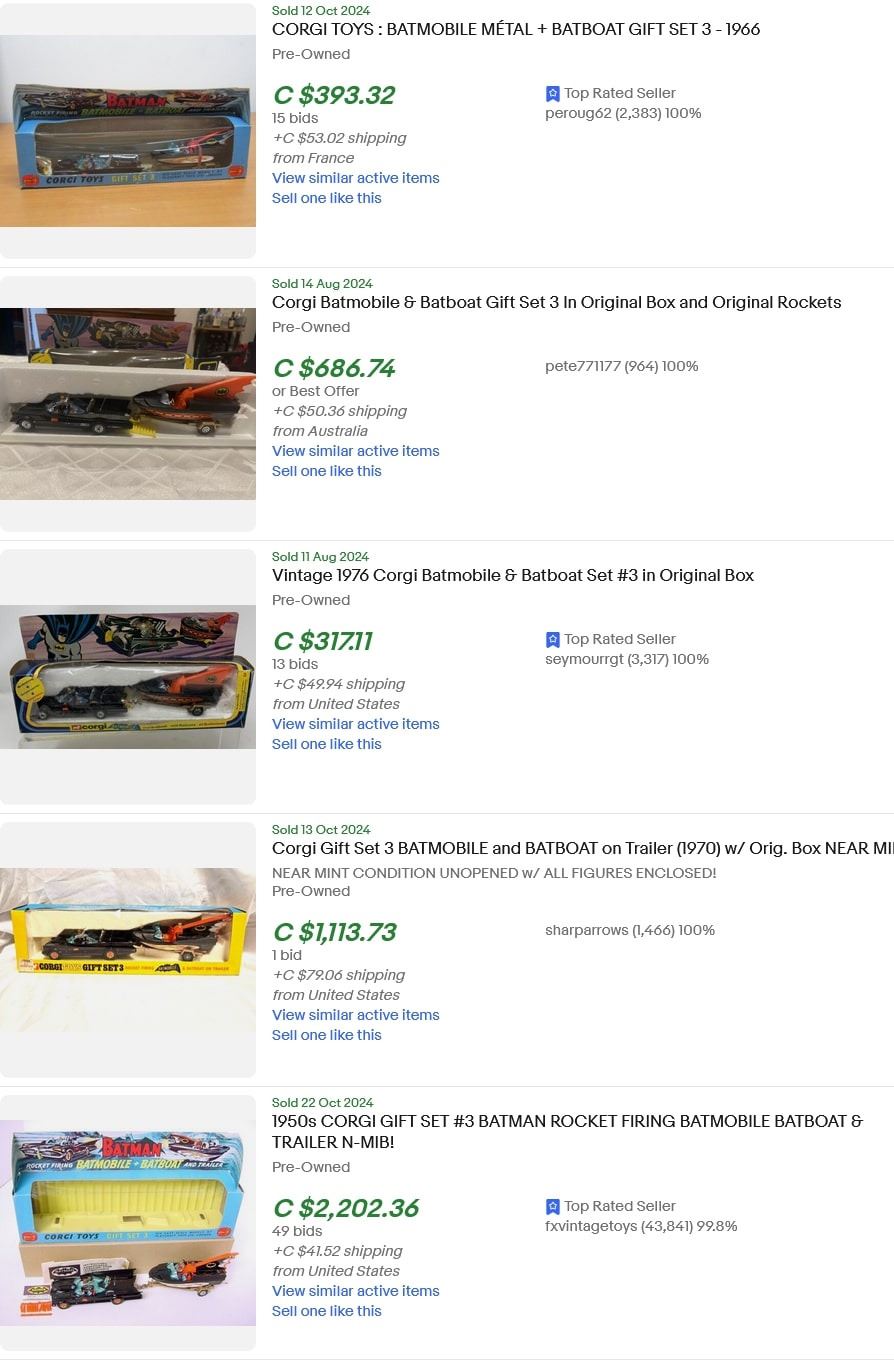
Task: Open the CORGI TOYS Batmobile Métal listing thumbnail
Action: pyautogui.click(x=128, y=131)
